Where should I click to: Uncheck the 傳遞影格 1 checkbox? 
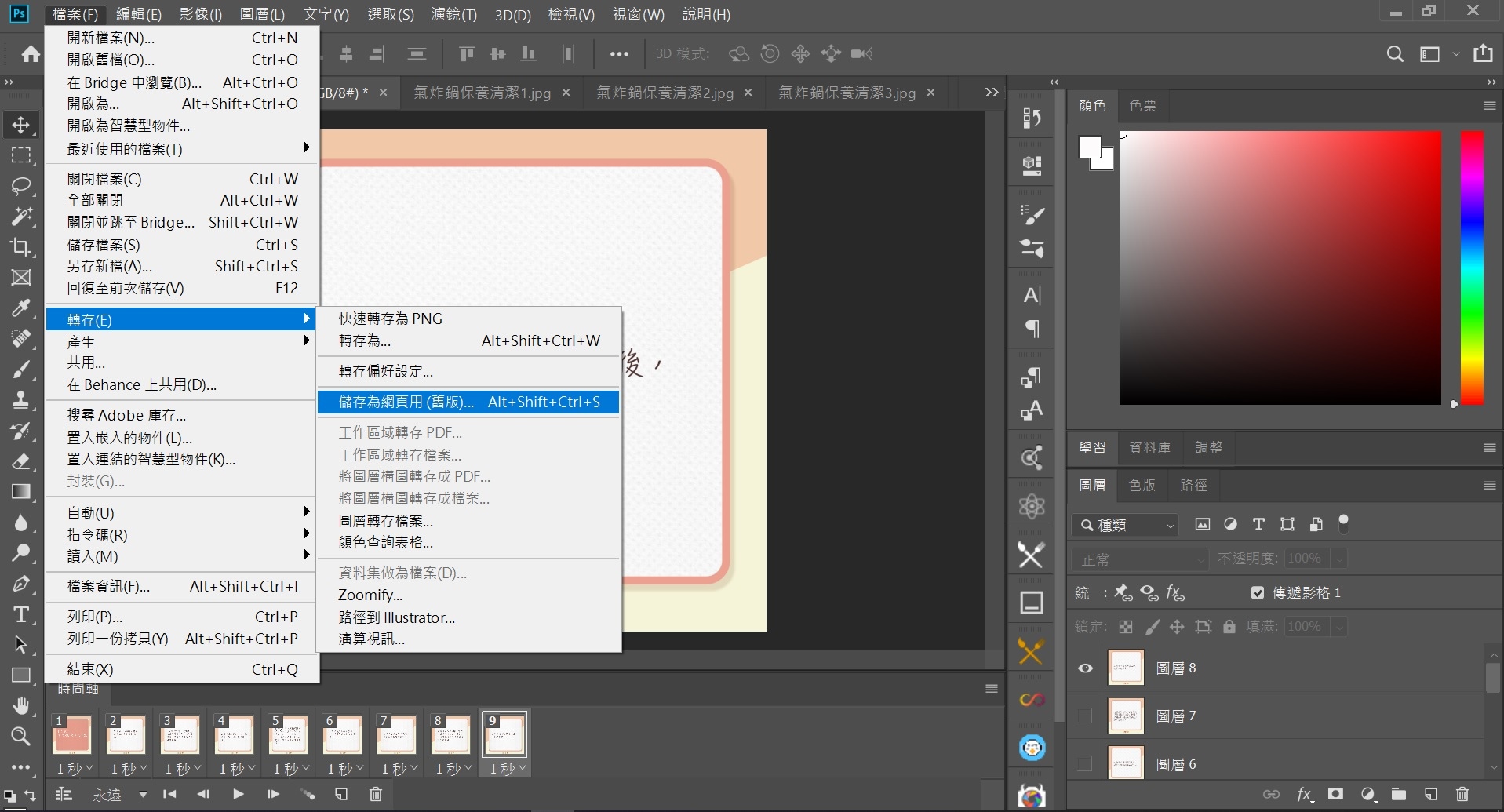(1257, 592)
